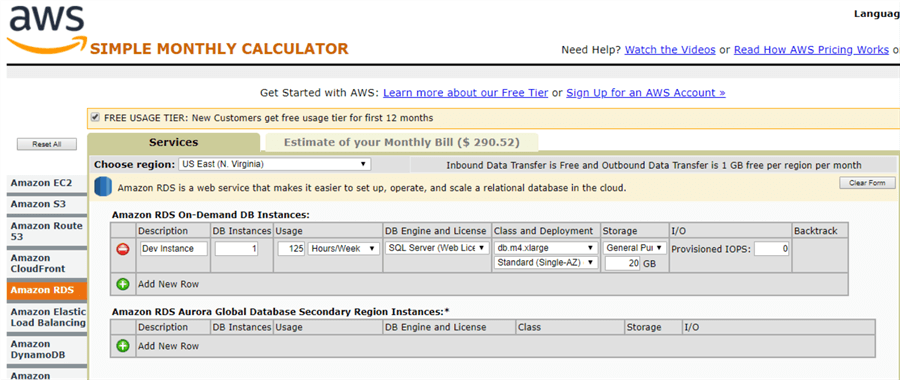Screen dimensions: 900x380
Task: Open the Estimate of your Monthly Bill tab
Action: tap(401, 142)
